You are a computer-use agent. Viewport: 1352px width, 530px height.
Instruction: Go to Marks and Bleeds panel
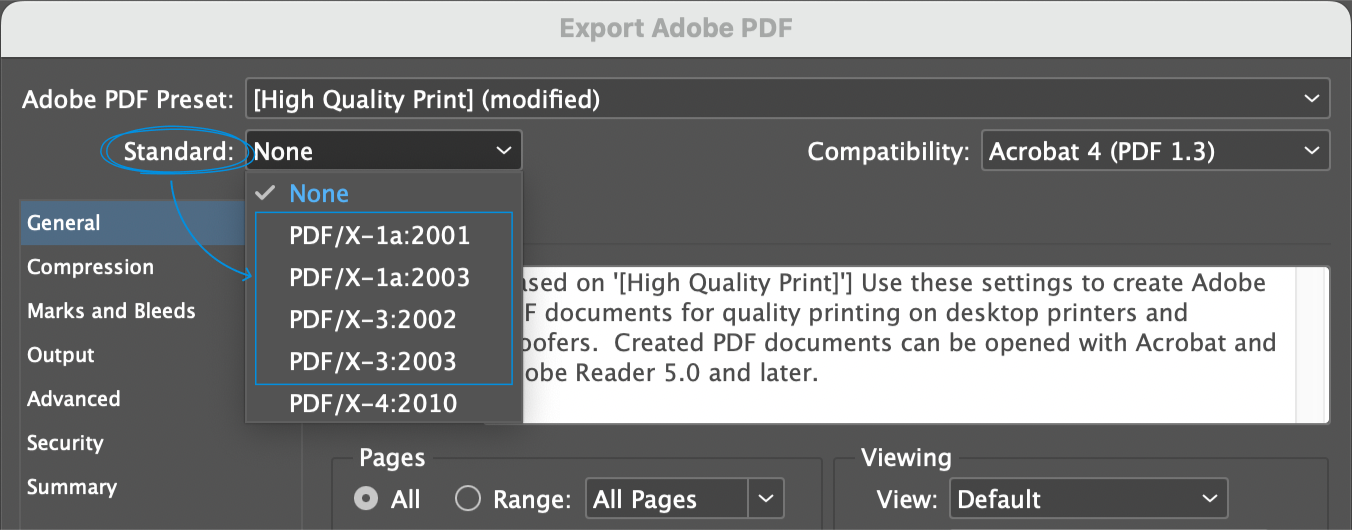pyautogui.click(x=111, y=311)
